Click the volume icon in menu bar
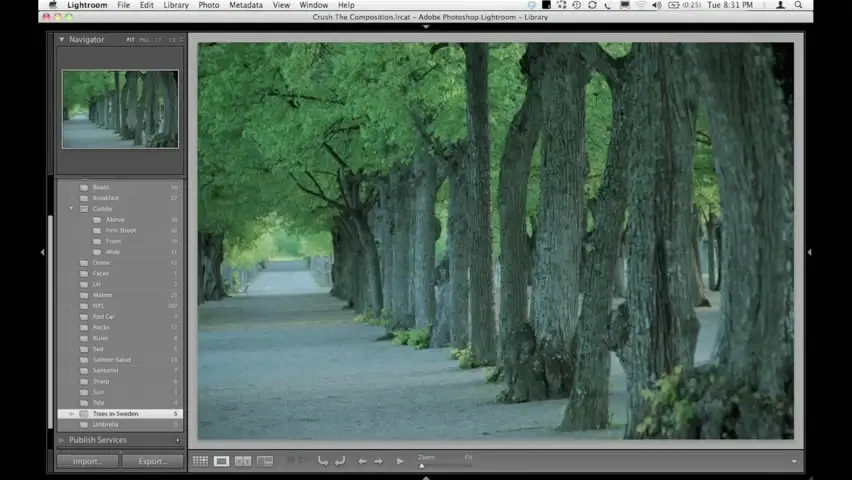 coord(656,5)
